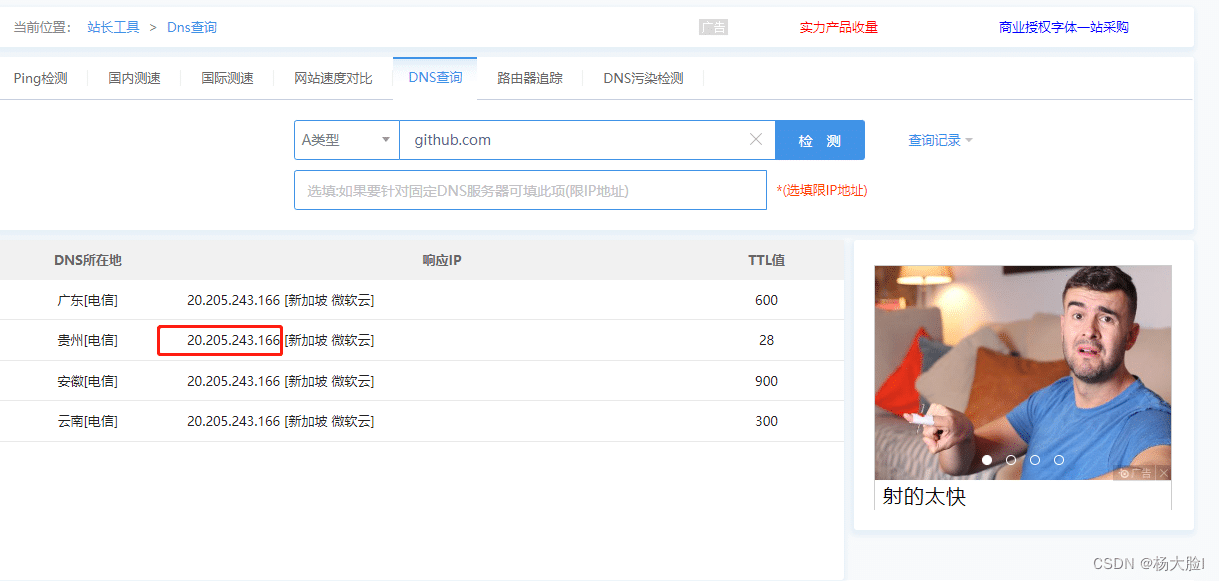Click the 广东[电信] row location
The height and width of the screenshot is (581, 1219).
click(x=88, y=300)
